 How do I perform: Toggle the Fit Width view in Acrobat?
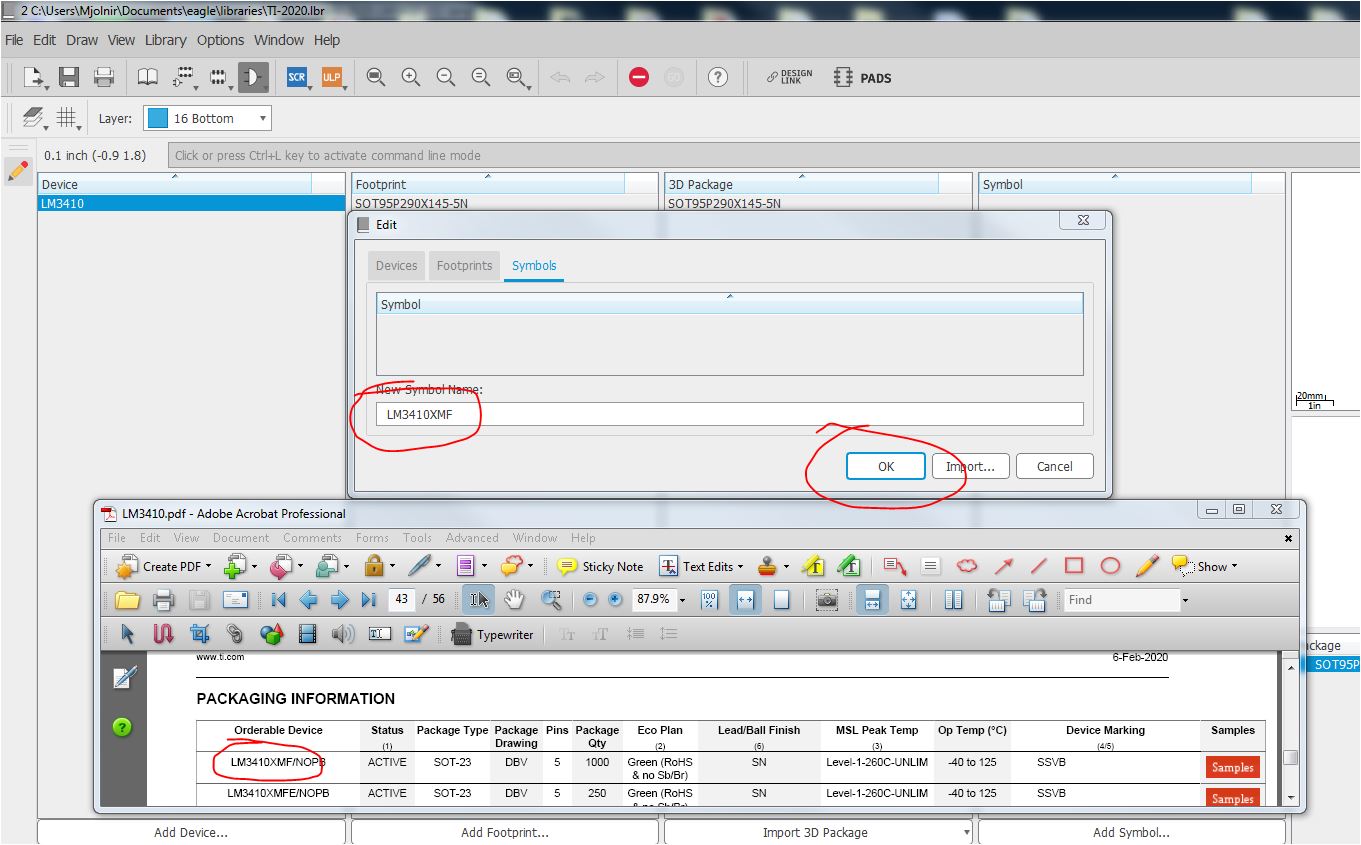click(744, 600)
